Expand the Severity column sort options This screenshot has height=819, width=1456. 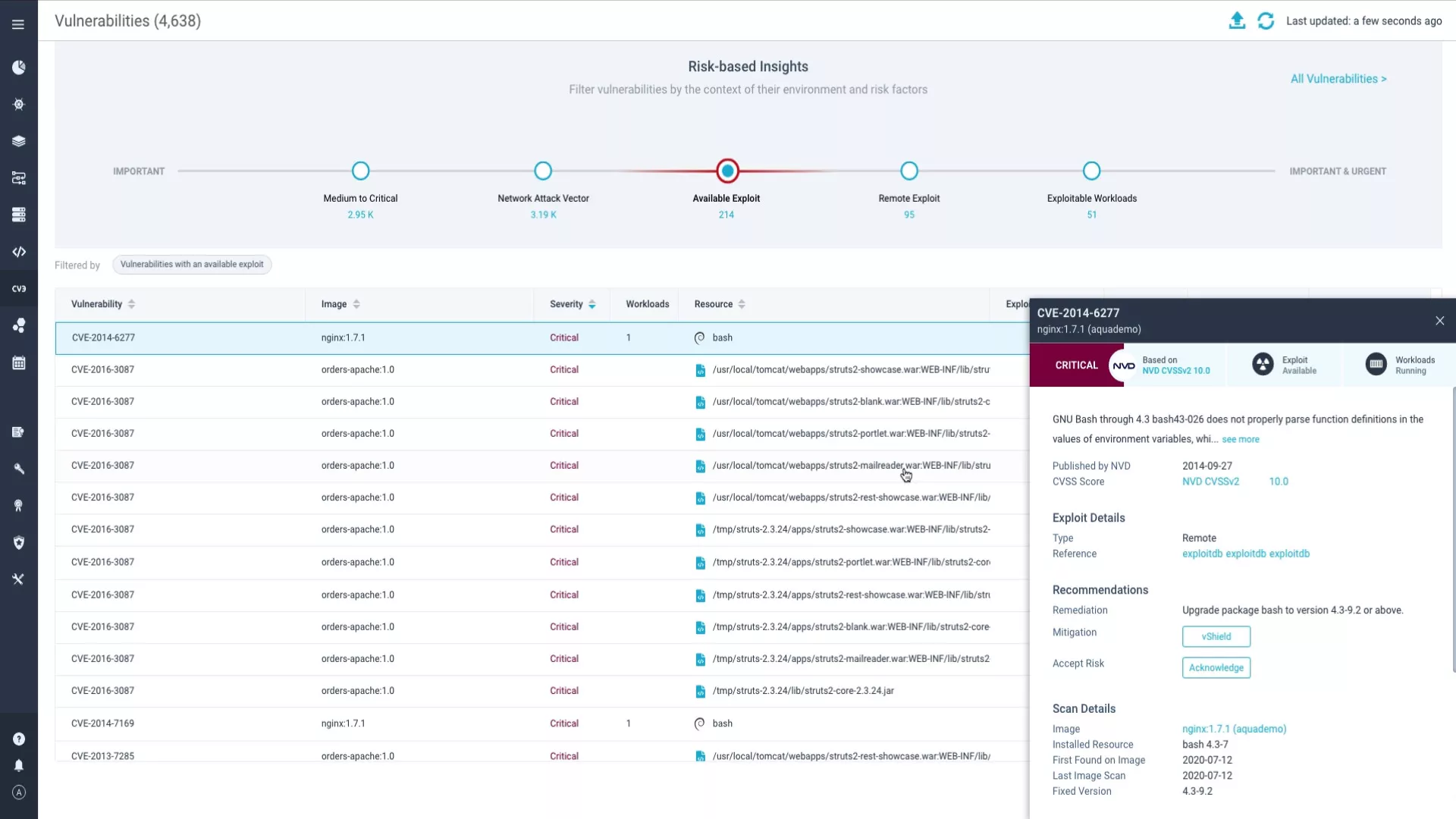591,303
